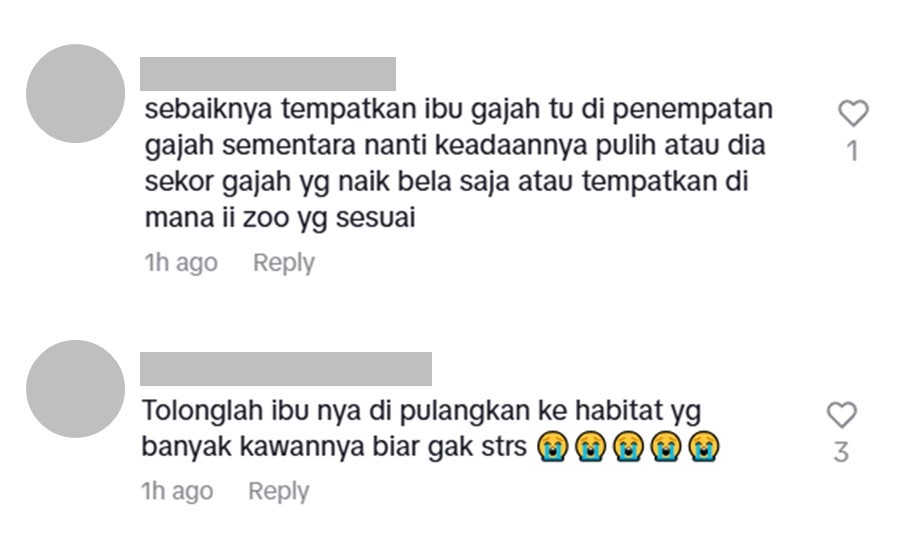Click the like count 3 under the second heart
915x552 pixels.
click(x=841, y=452)
